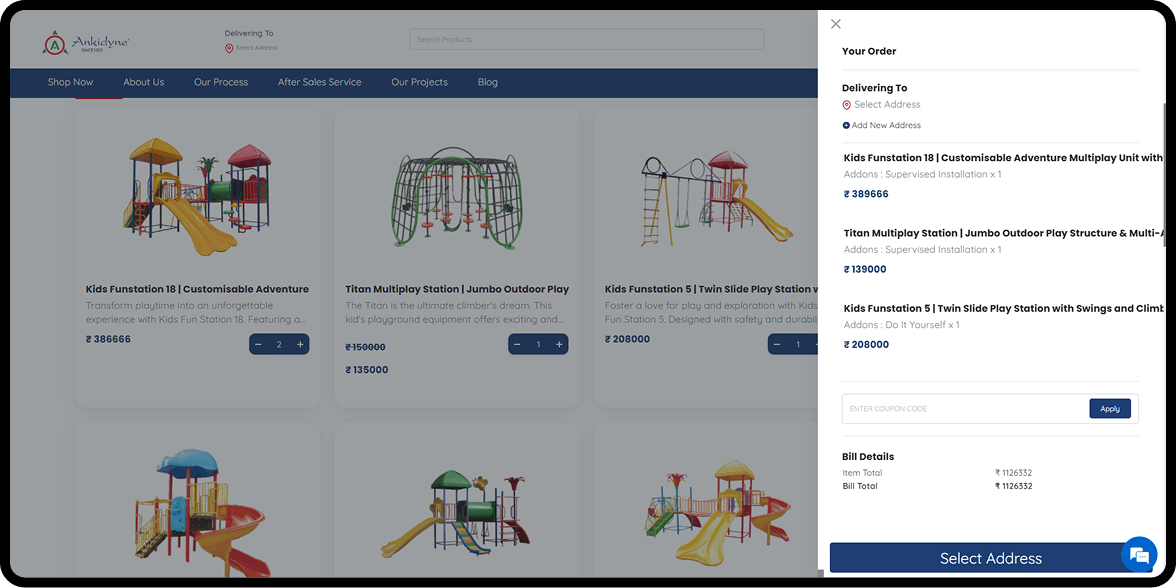Click the plus icon beside Add New Address
Screen dimensions: 1176x588
tap(846, 126)
